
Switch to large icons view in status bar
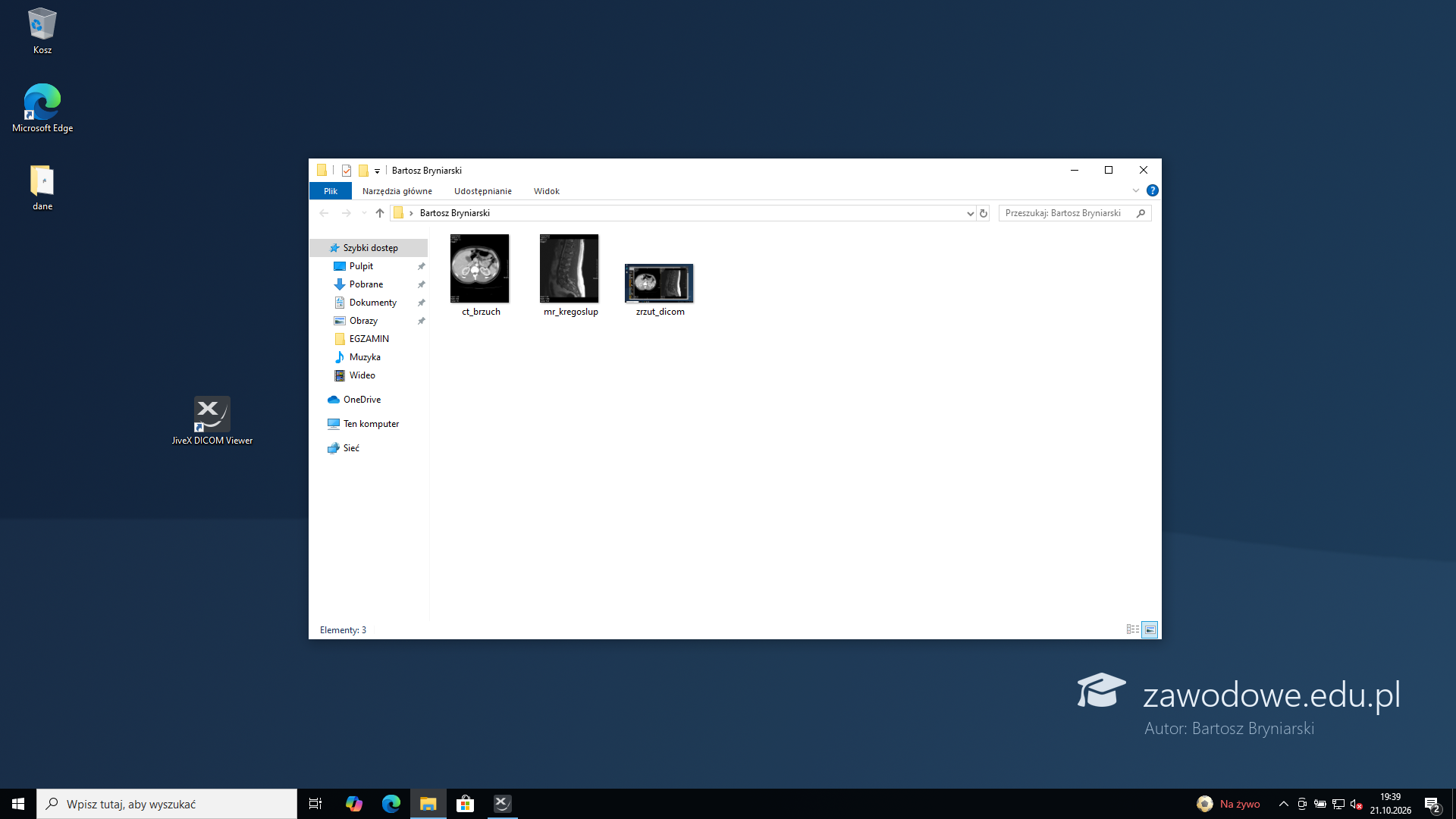[1150, 629]
